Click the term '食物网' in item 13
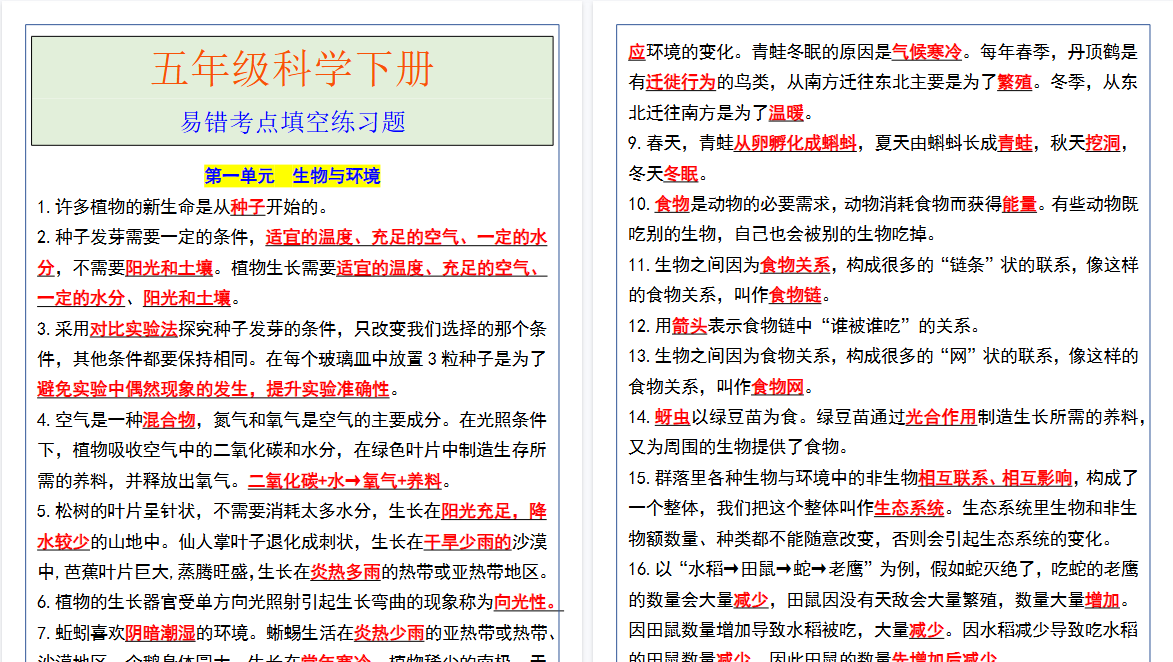1173x662 pixels. click(780, 386)
